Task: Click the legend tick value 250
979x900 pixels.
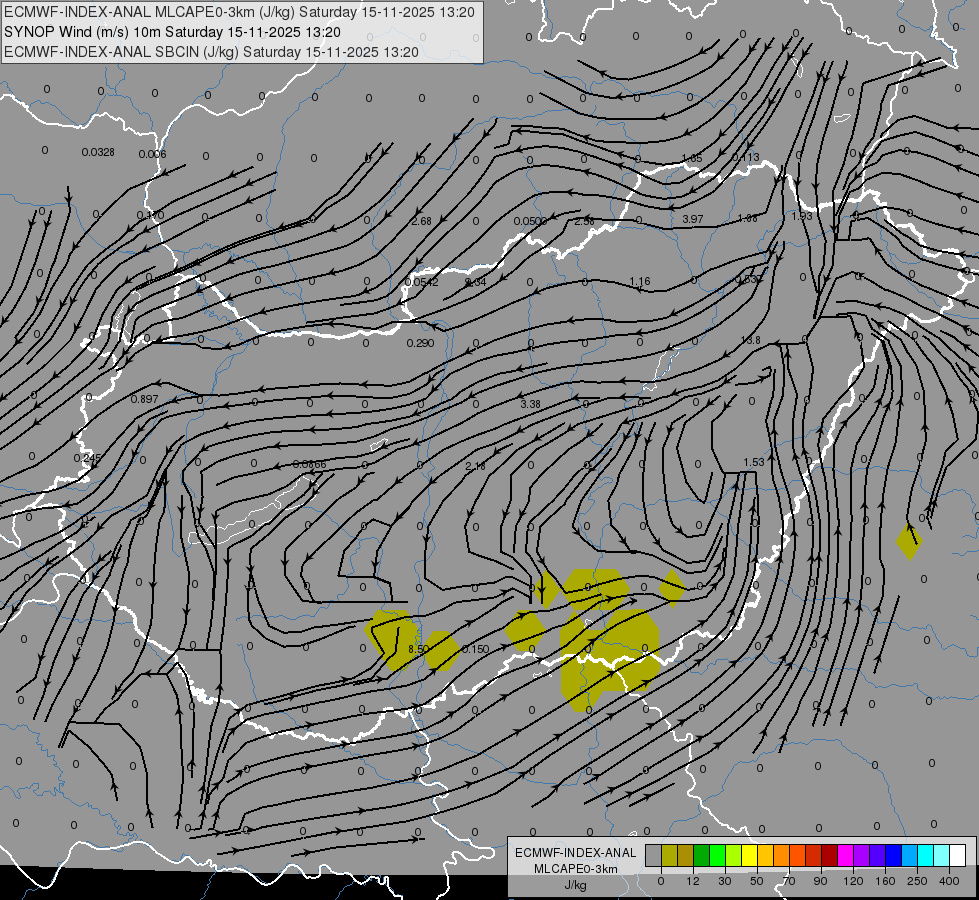Action: pyautogui.click(x=917, y=881)
